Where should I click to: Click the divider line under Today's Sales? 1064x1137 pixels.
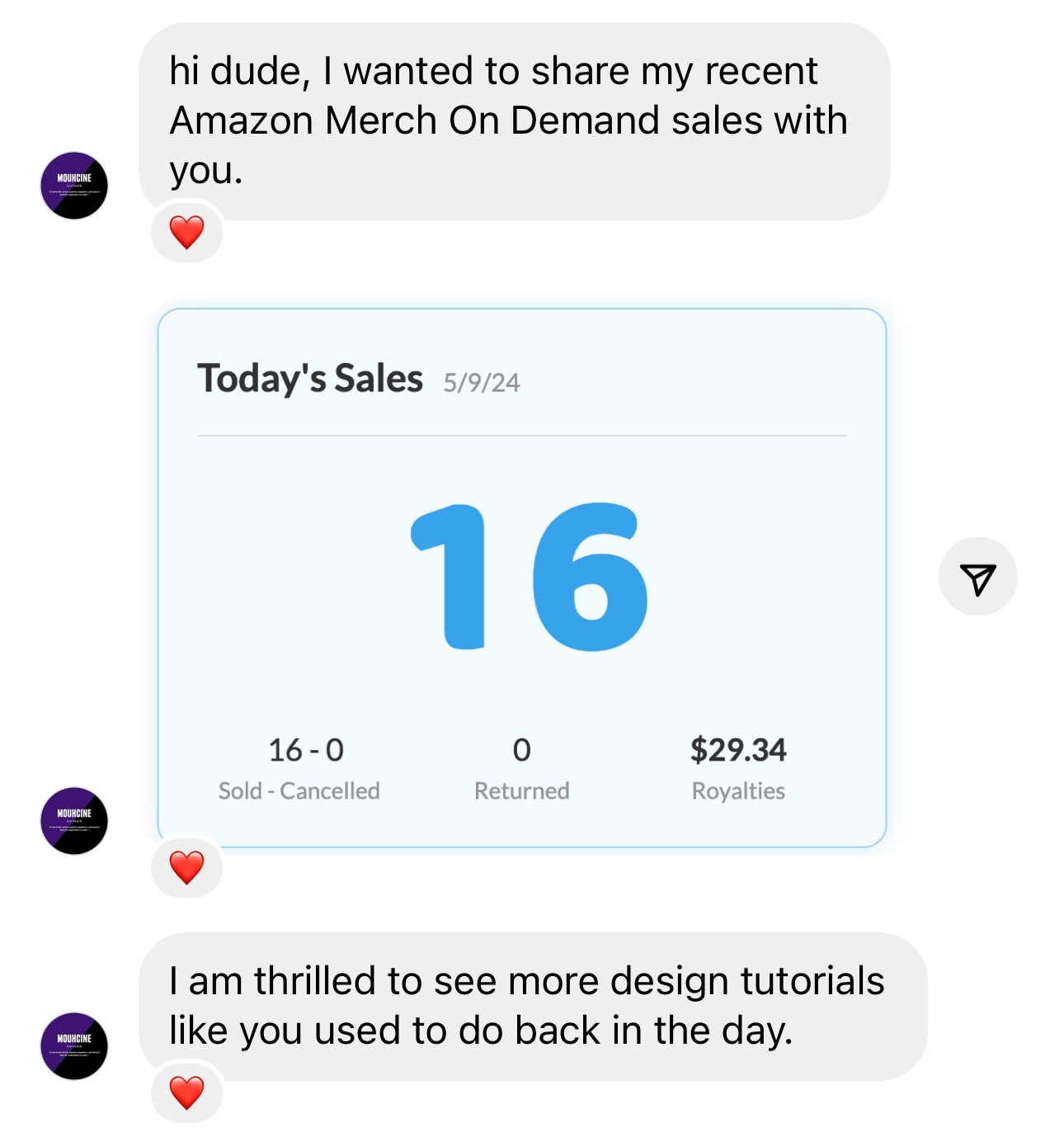(521, 436)
